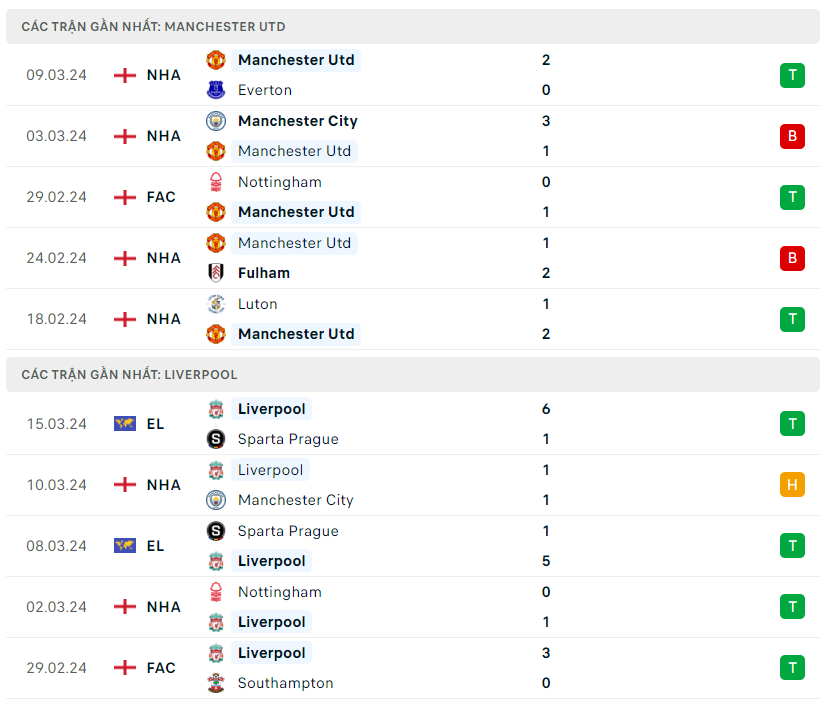Click the green T badge for Everton match
829x712 pixels.
click(792, 75)
